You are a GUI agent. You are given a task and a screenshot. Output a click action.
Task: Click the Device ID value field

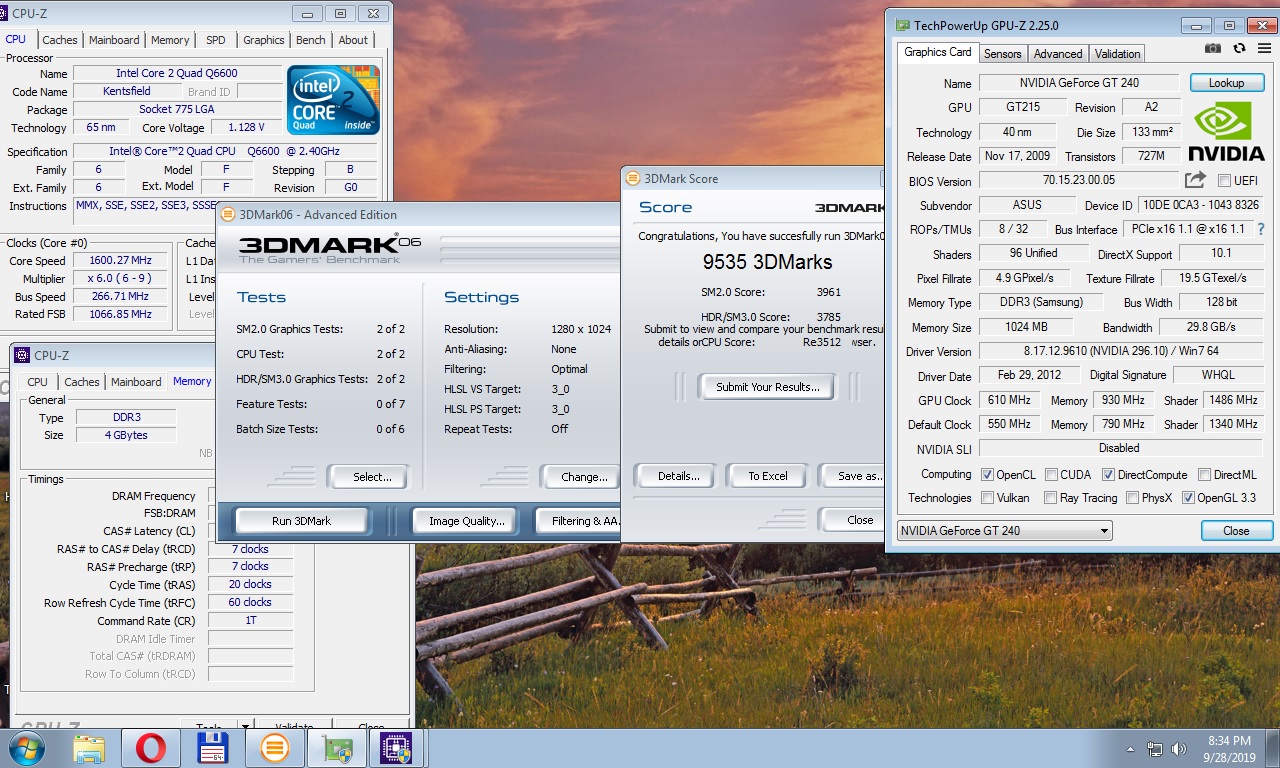point(1198,205)
